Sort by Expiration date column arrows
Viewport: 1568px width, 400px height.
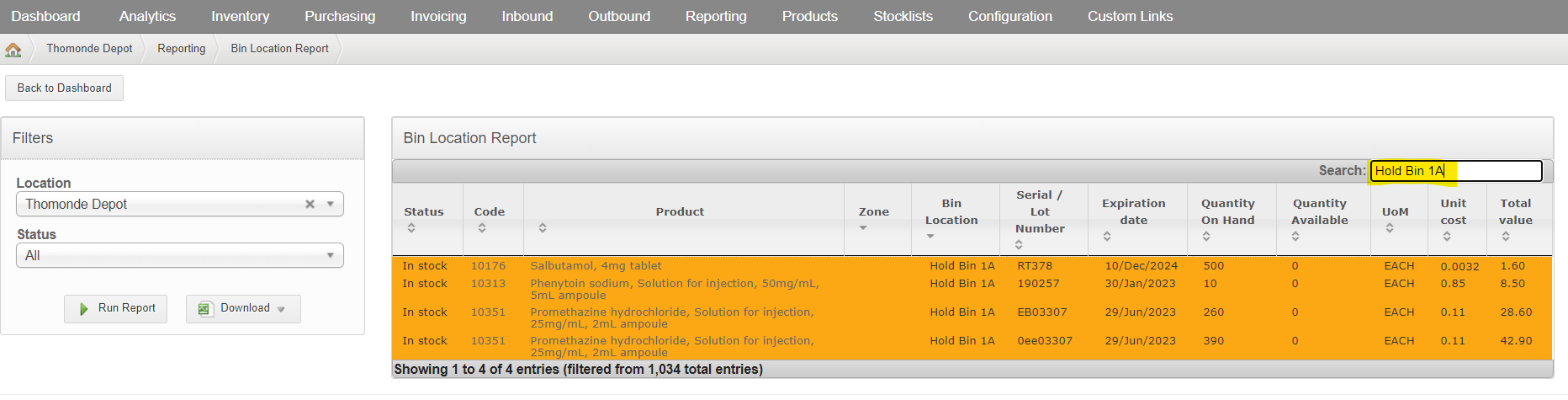pos(1107,237)
